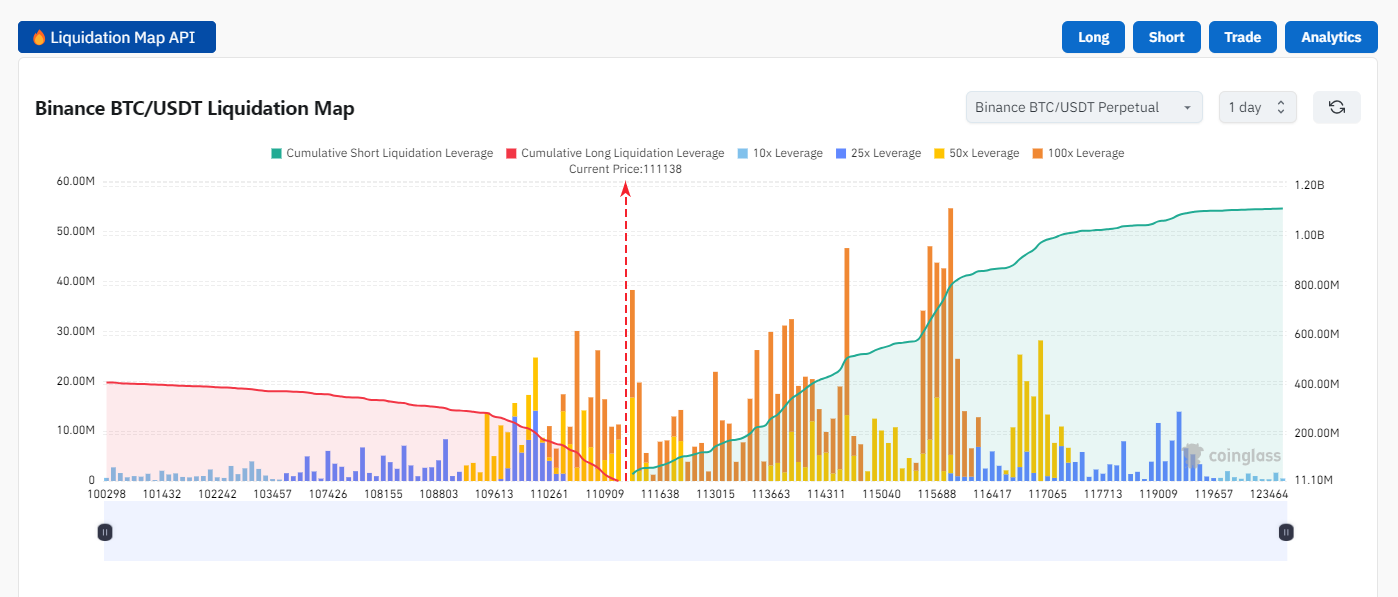Click the 1.20B right axis label
Screen dimensions: 1398x597
pyautogui.click(x=1309, y=186)
